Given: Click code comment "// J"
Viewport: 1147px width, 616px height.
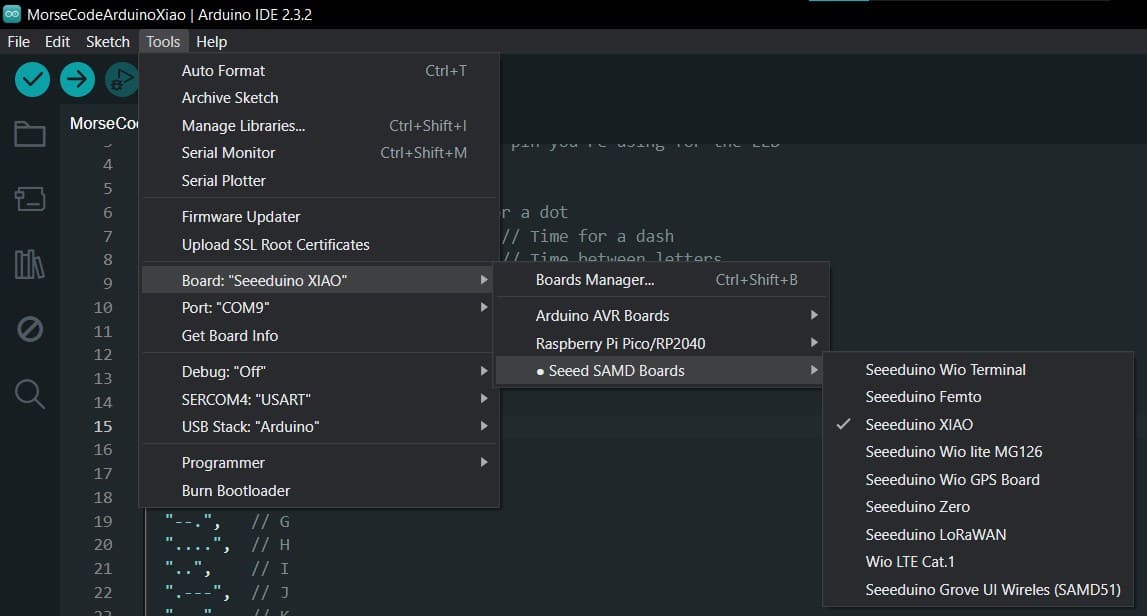Looking at the screenshot, I should (271, 593).
